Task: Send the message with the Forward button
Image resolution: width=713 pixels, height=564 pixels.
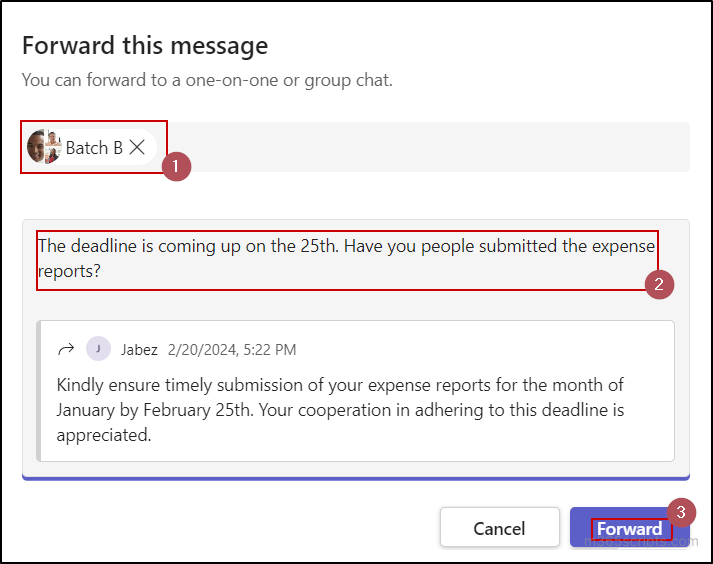Action: pos(629,528)
